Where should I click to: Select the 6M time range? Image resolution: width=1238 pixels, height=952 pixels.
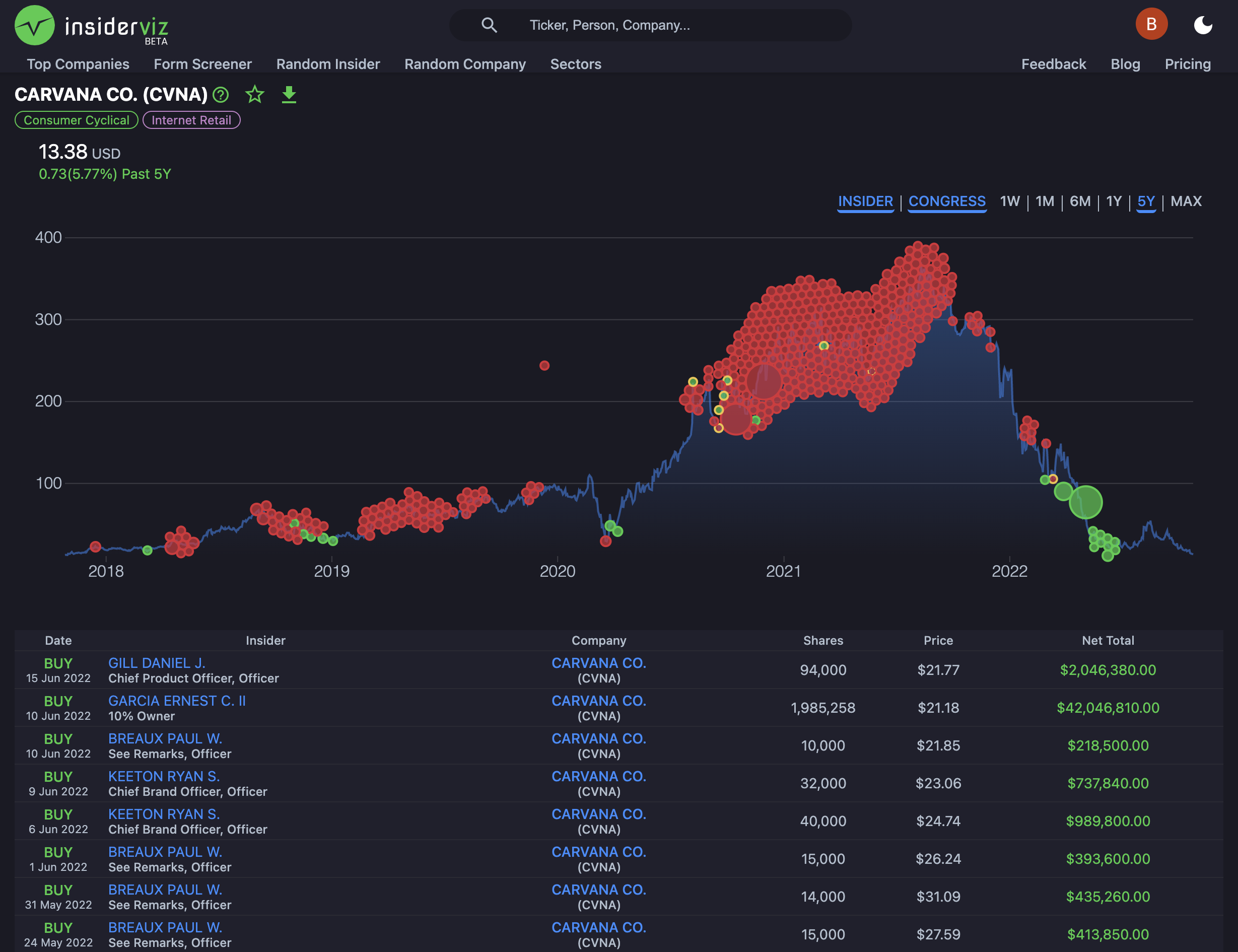(1080, 201)
